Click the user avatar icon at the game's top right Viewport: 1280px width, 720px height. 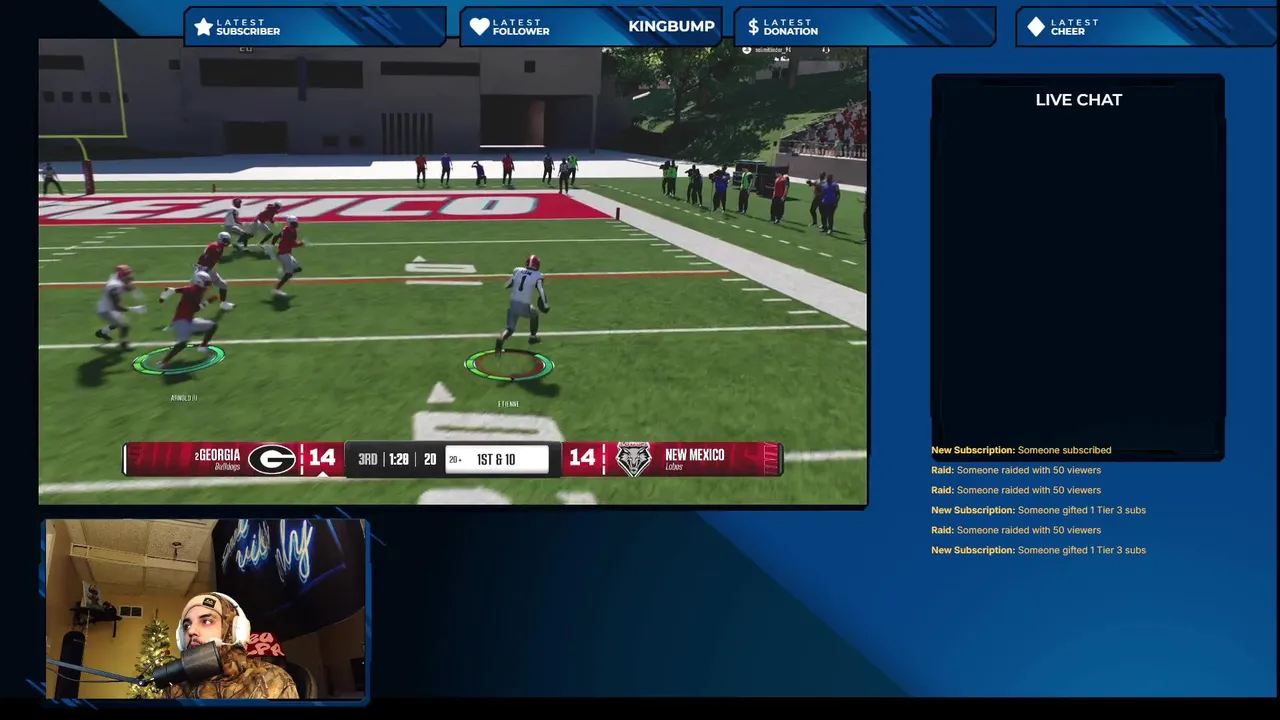(747, 49)
